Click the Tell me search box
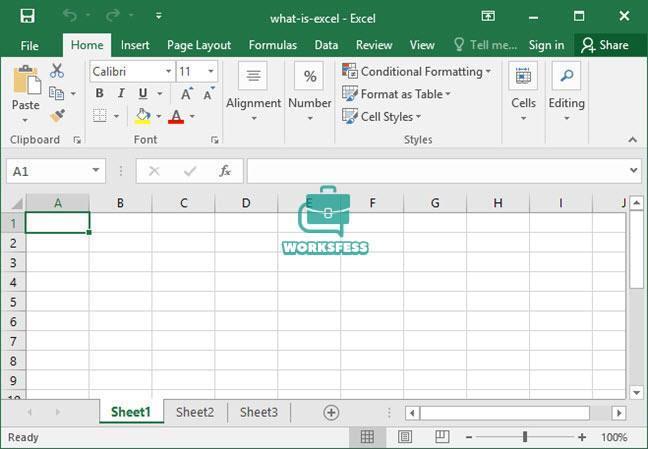Image resolution: width=648 pixels, height=449 pixels. tap(486, 45)
